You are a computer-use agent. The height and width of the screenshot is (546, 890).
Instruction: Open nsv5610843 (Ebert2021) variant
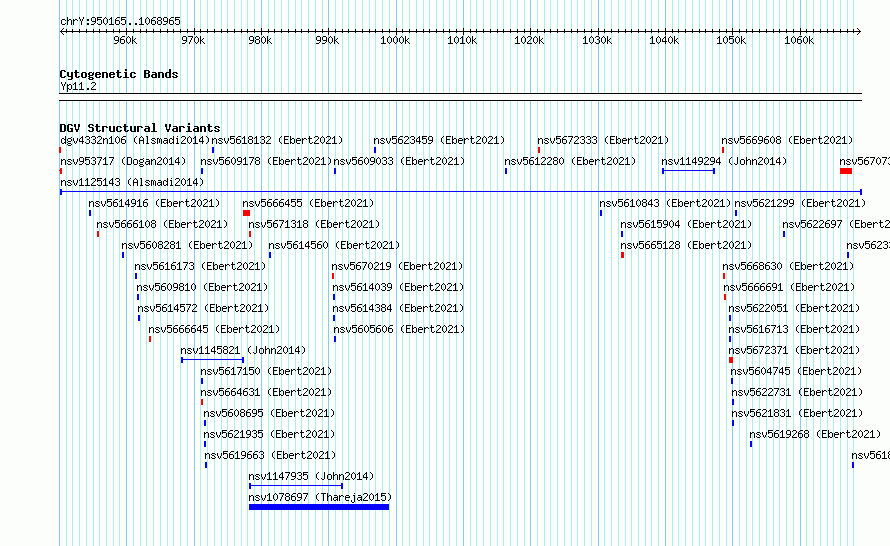click(665, 203)
